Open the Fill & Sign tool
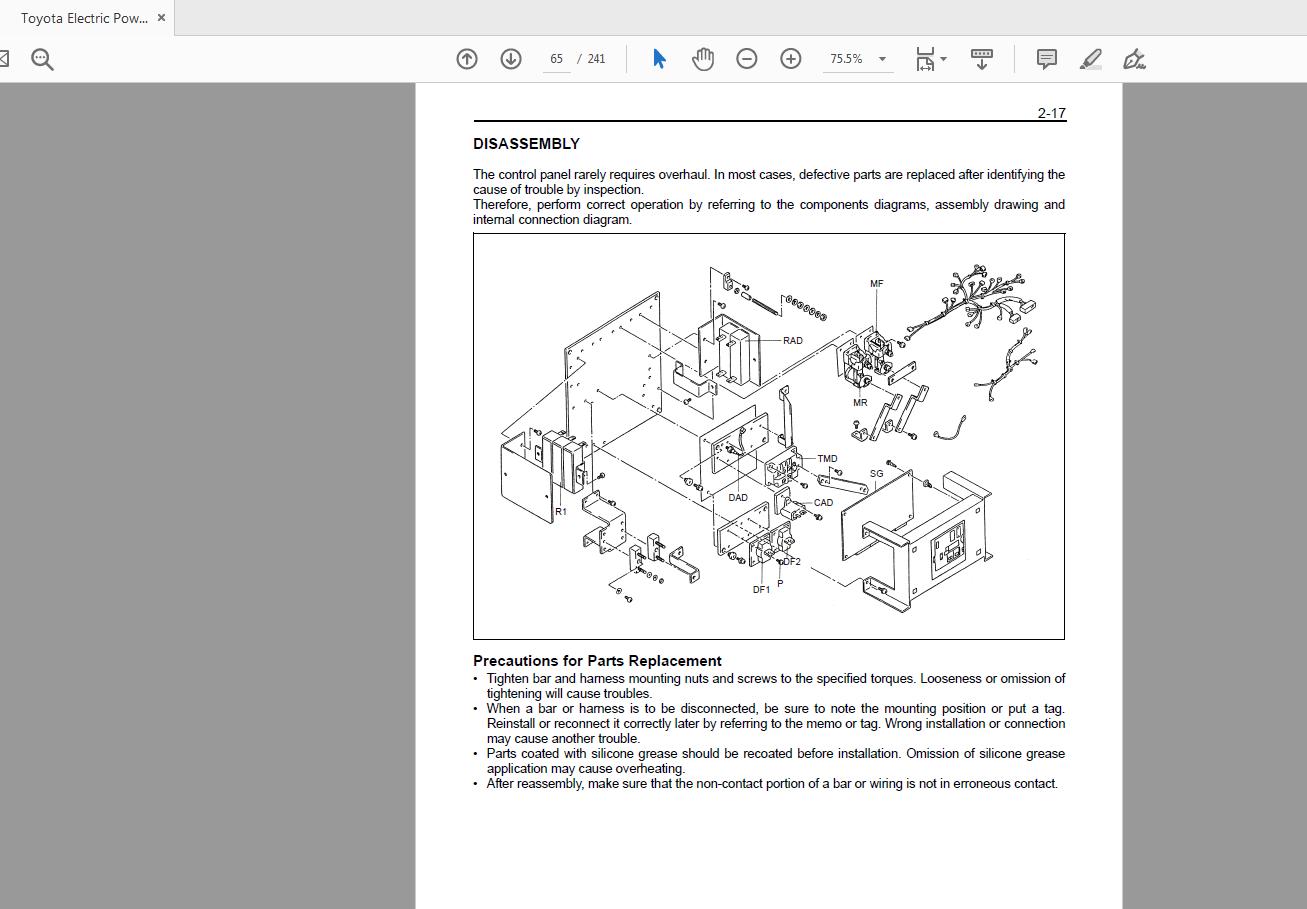Viewport: 1307px width, 909px height. click(x=1134, y=59)
